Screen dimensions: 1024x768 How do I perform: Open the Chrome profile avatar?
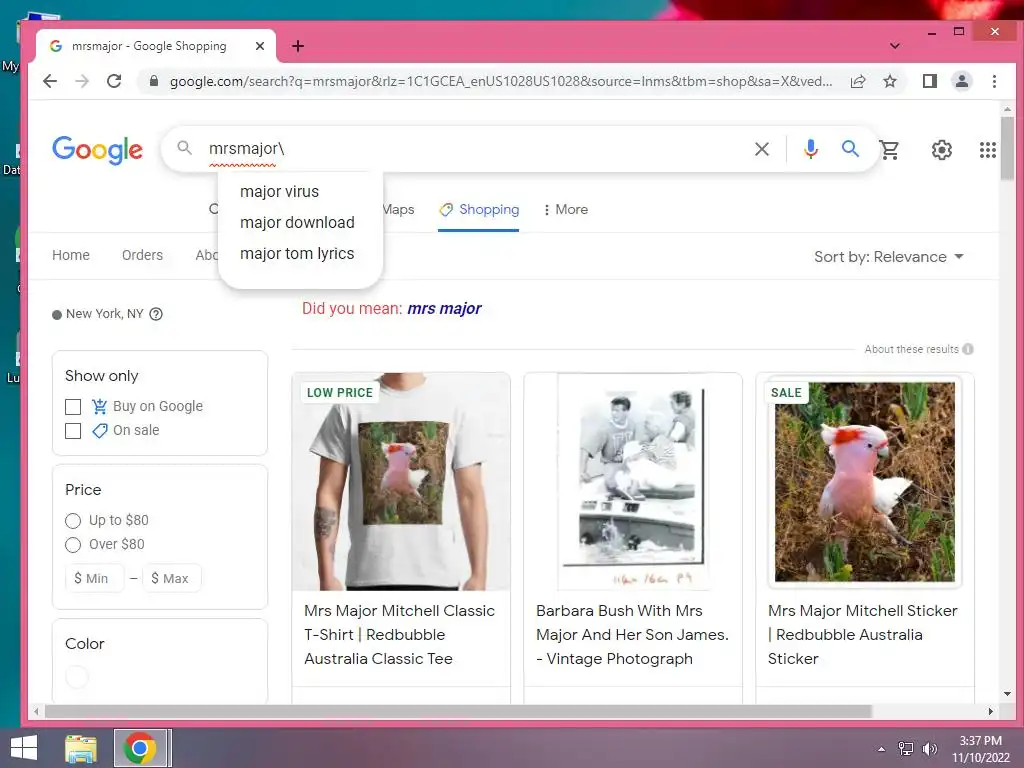(x=962, y=81)
